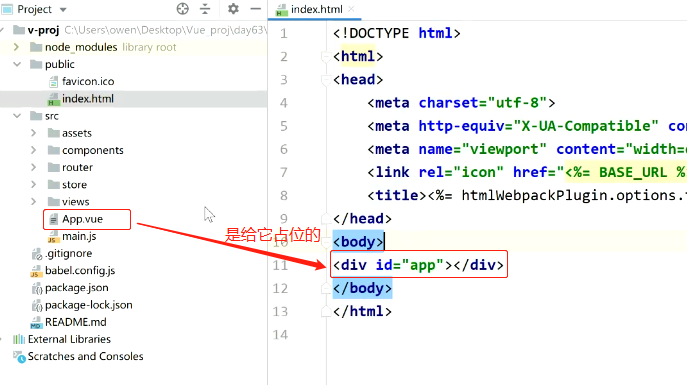Collapse the public folder

17,64
